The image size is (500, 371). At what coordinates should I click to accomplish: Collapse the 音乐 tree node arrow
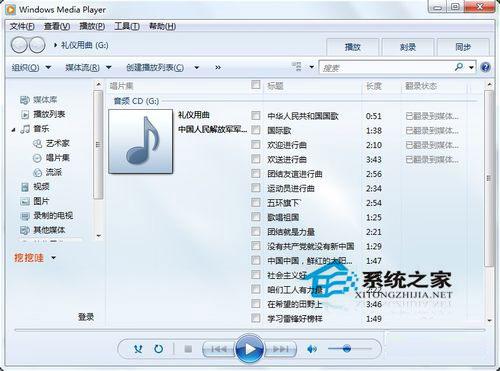pyautogui.click(x=13, y=129)
